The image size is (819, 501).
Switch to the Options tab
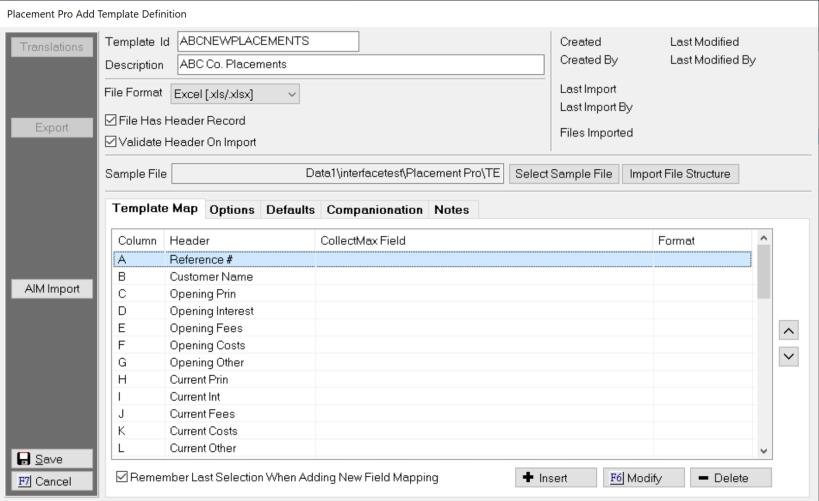(231, 210)
